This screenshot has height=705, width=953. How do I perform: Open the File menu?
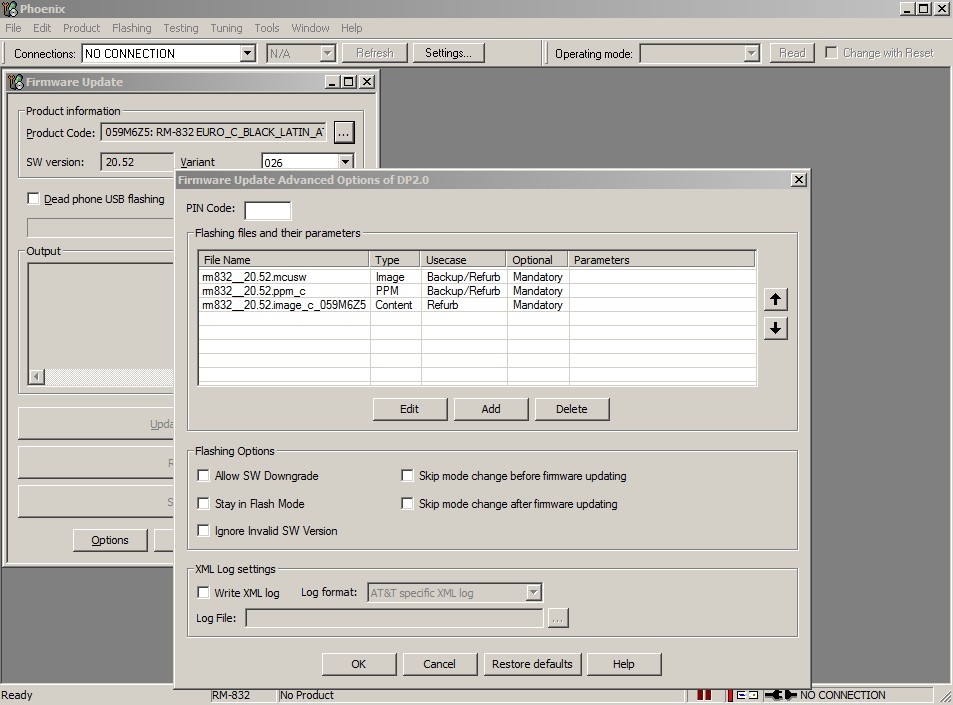click(x=13, y=28)
